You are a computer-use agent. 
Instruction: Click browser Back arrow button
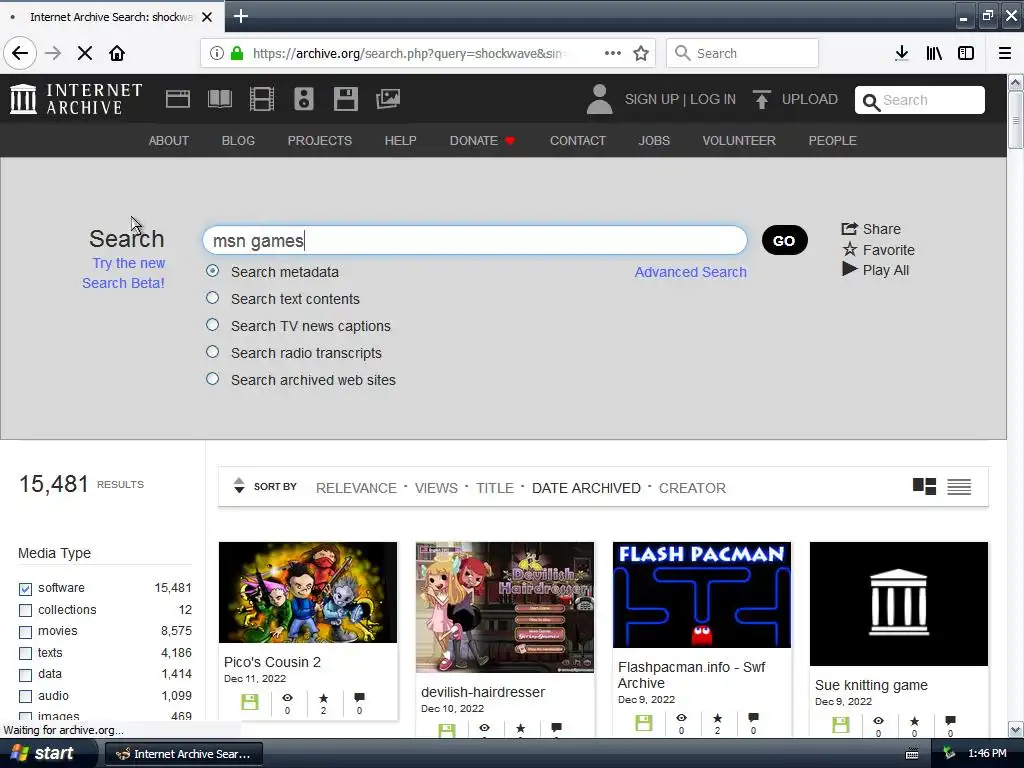pyautogui.click(x=20, y=53)
